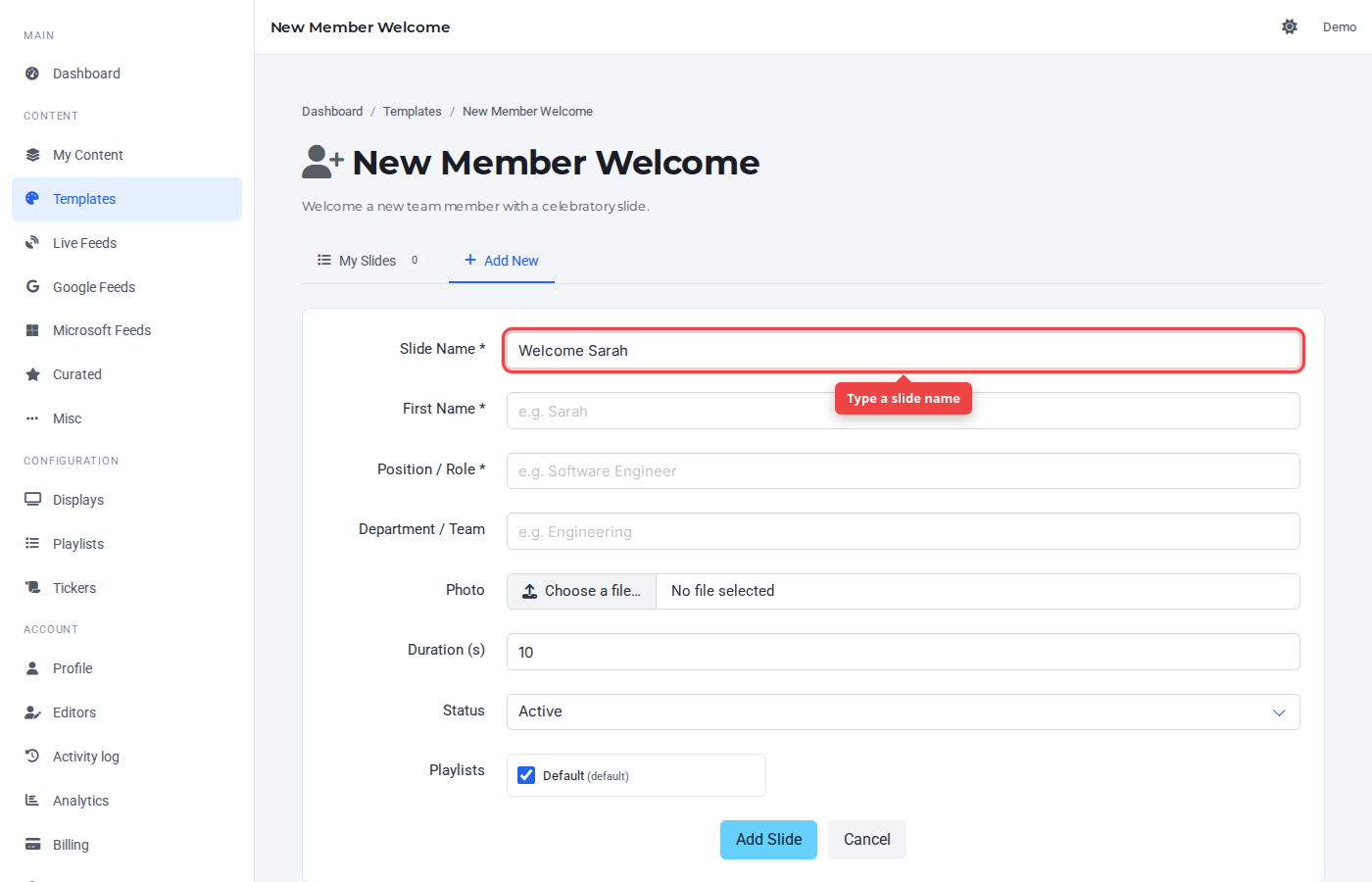Open Live Feeds sidebar item

(126, 243)
